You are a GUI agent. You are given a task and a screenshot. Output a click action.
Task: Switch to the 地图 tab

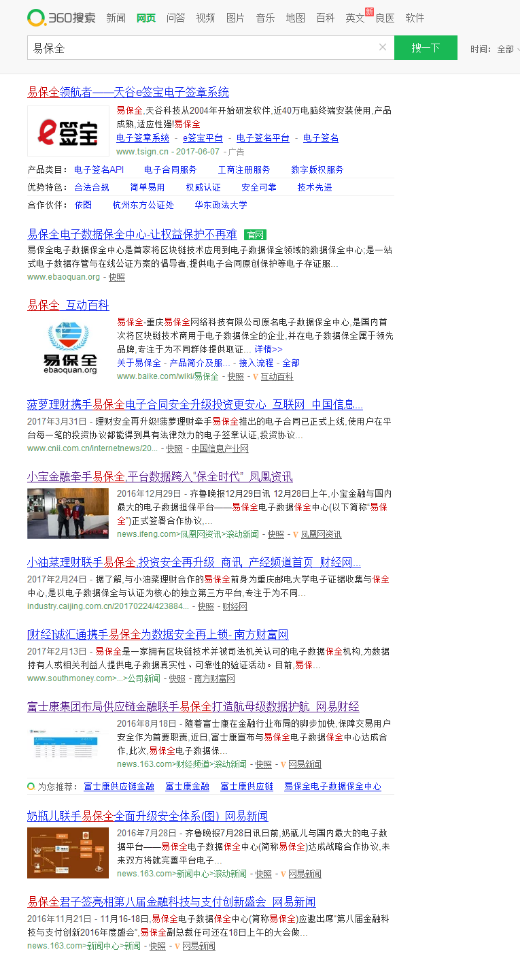295,18
